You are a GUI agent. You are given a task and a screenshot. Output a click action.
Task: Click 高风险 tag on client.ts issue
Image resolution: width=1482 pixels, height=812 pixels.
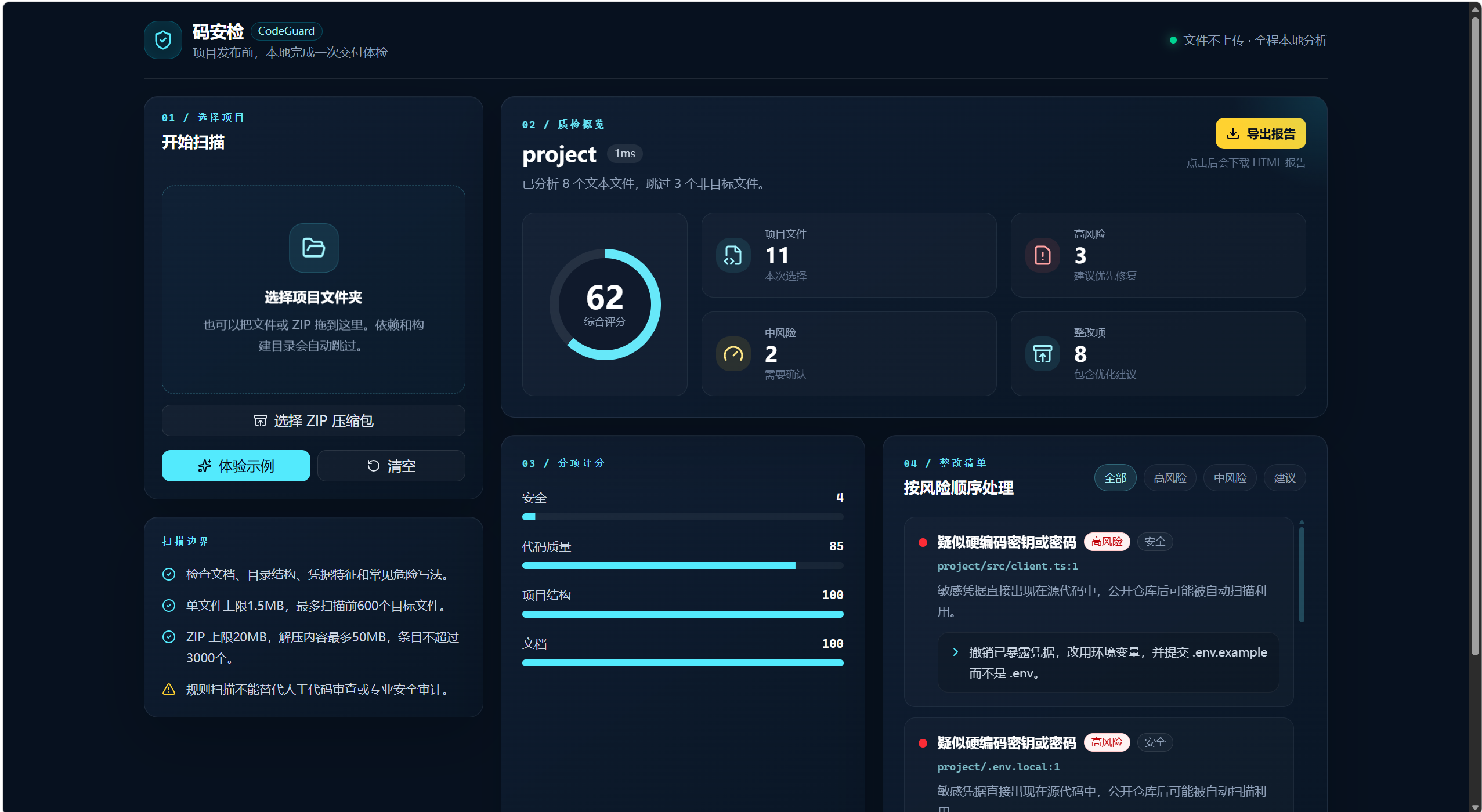point(1107,541)
